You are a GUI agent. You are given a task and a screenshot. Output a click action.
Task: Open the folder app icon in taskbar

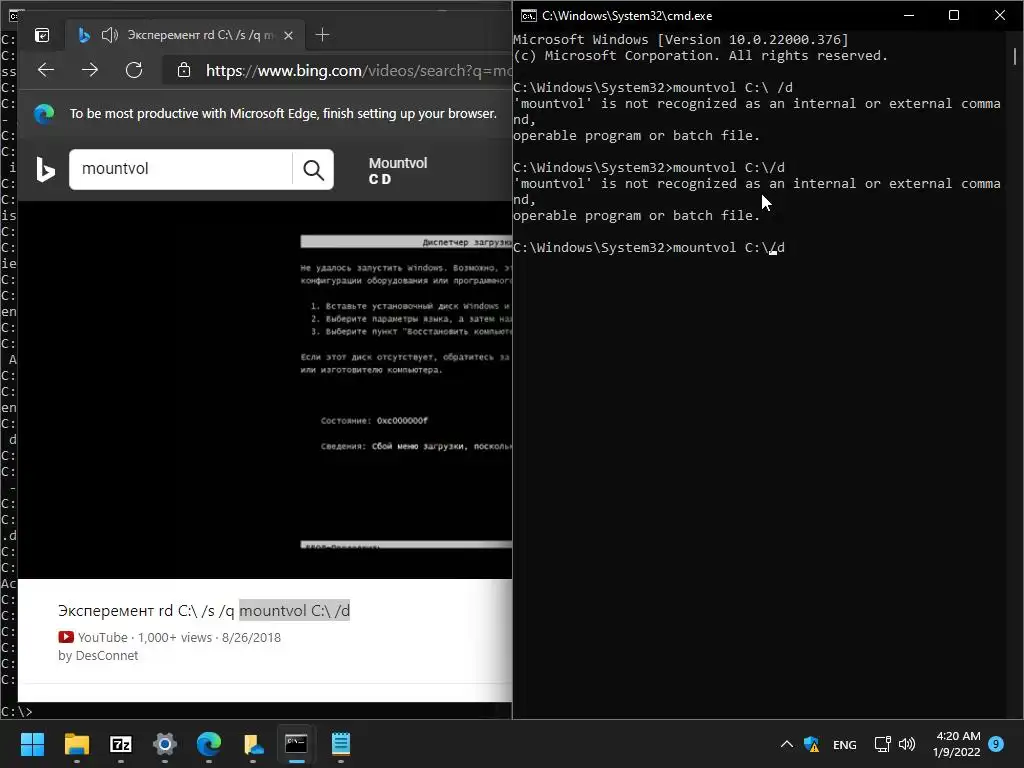(253, 744)
